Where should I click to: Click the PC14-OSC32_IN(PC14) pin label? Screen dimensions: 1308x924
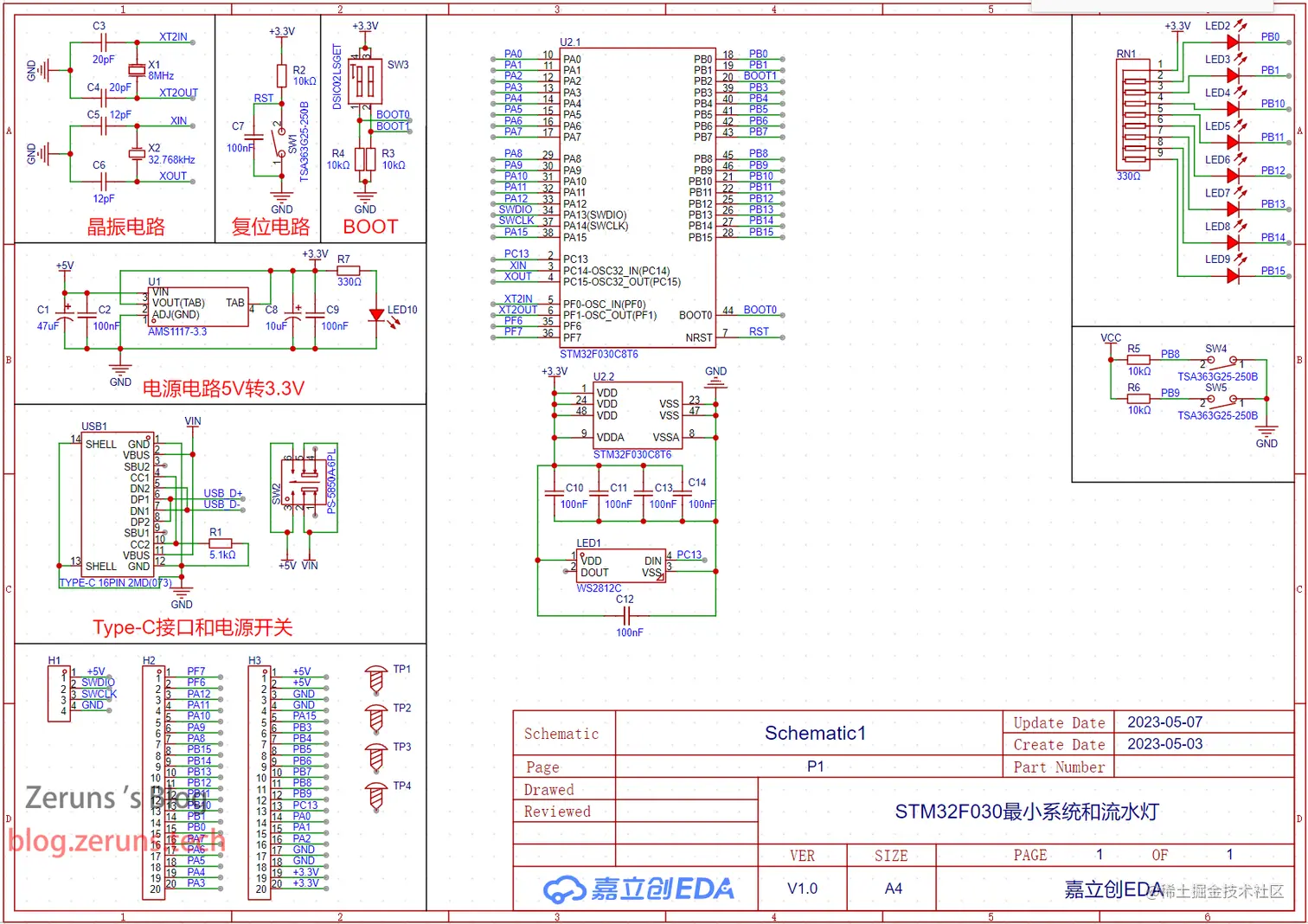pyautogui.click(x=617, y=271)
